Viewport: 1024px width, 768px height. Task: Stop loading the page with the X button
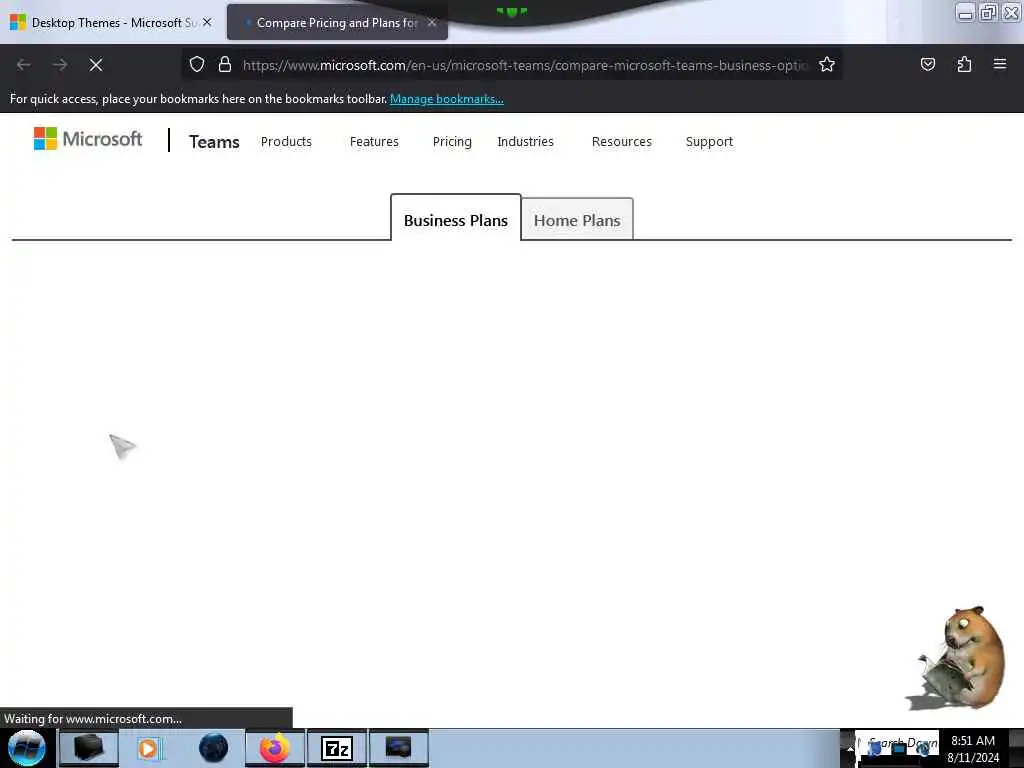point(96,65)
